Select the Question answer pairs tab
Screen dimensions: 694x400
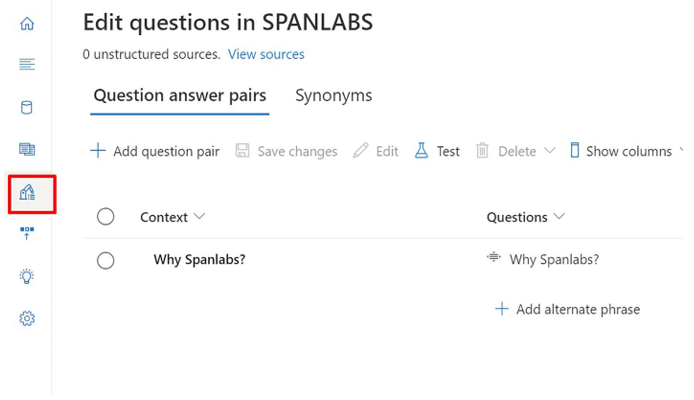click(180, 96)
